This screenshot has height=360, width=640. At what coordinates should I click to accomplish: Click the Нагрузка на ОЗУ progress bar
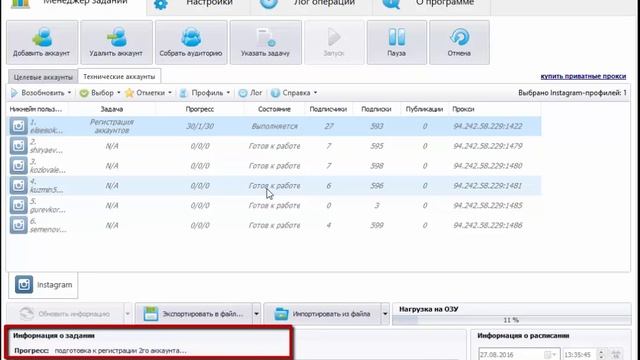(511, 320)
